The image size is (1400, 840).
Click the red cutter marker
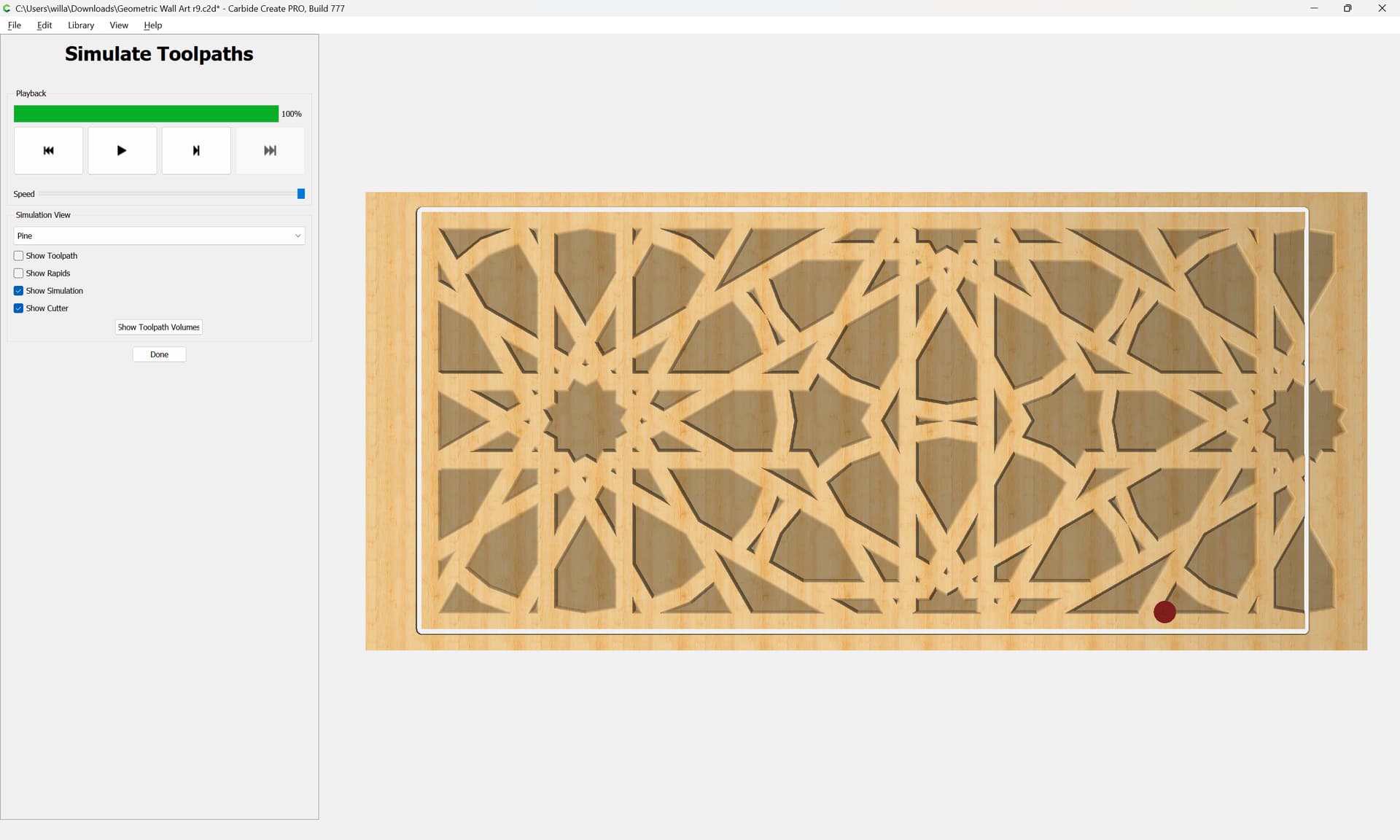point(1164,612)
